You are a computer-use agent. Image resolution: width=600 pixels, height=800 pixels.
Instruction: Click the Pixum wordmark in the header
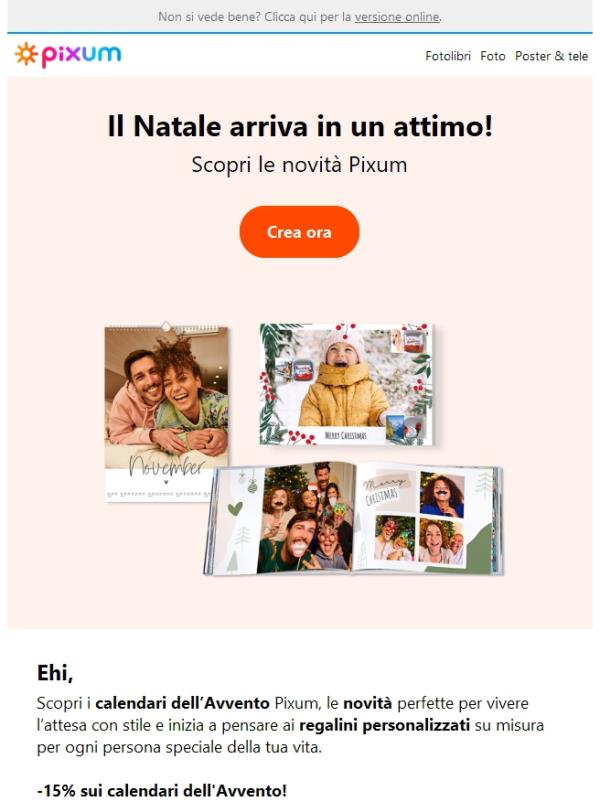[81, 56]
